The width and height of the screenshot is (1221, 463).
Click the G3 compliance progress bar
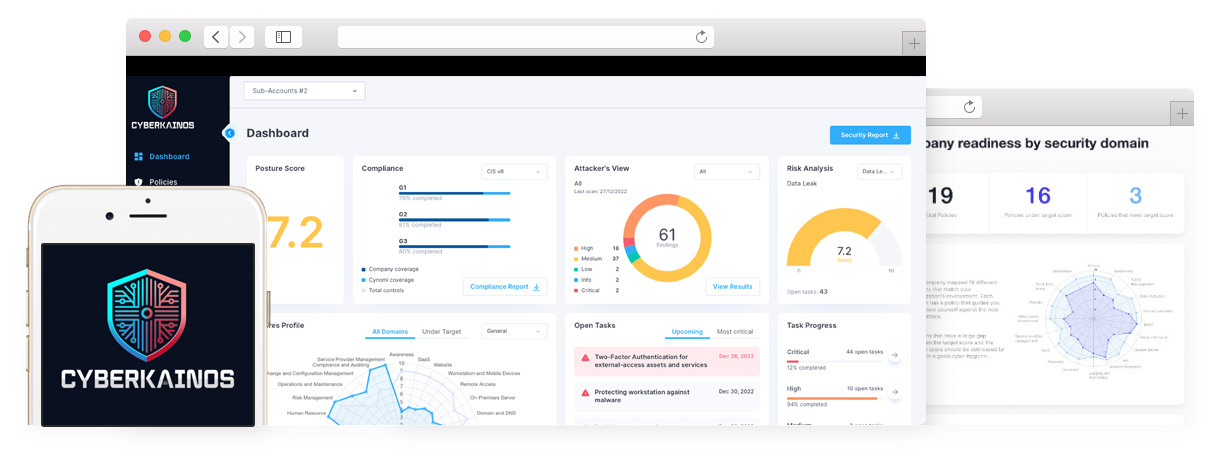coord(454,245)
